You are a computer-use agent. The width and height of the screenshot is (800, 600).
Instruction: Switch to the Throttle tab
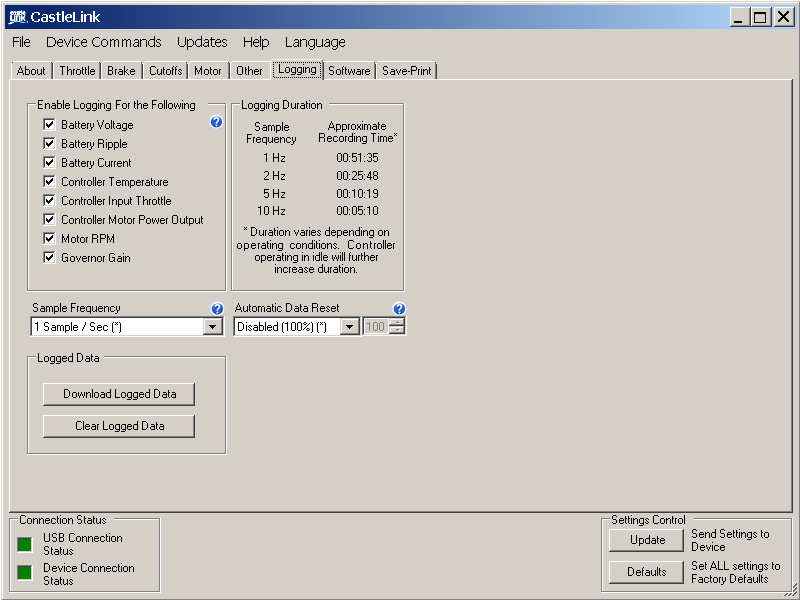click(x=77, y=71)
